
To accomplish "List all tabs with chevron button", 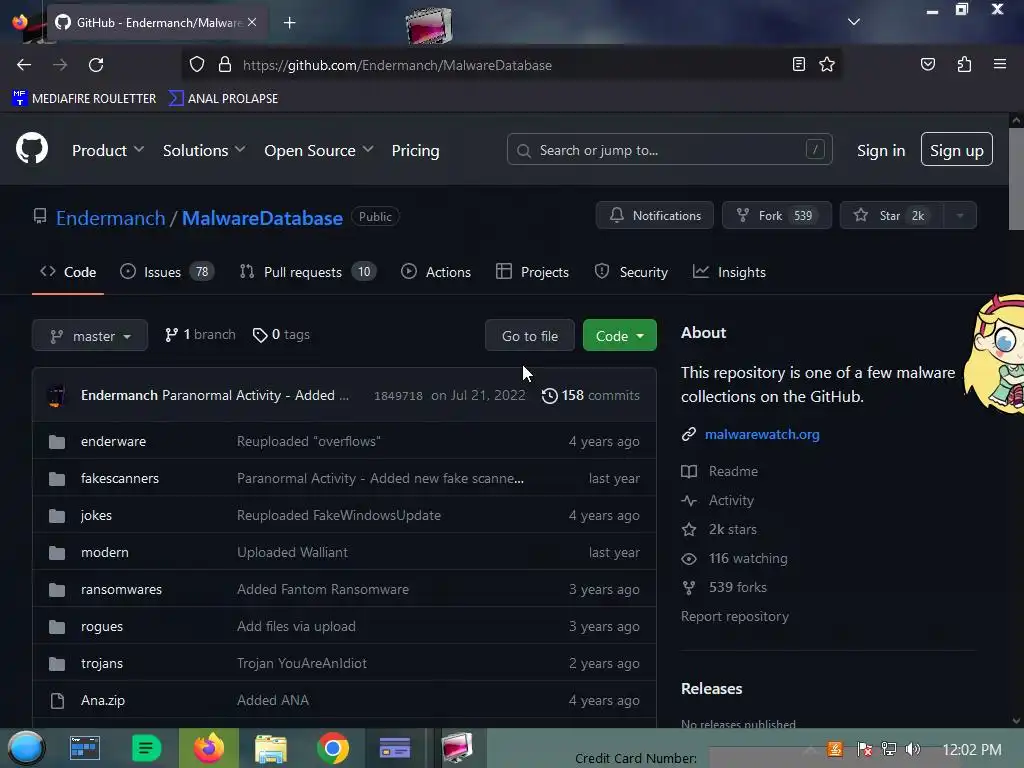I will click(x=854, y=22).
